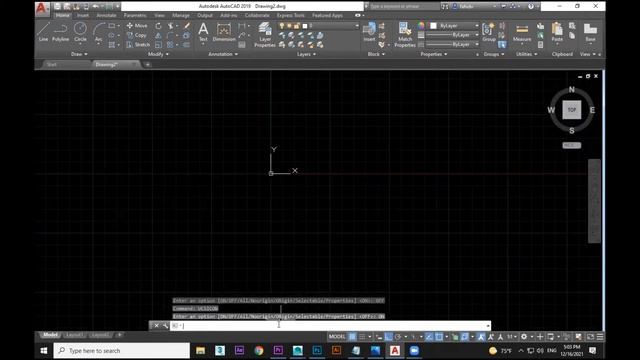Toggle object snap tracking in status bar
The width and height of the screenshot is (640, 360).
click(x=429, y=336)
